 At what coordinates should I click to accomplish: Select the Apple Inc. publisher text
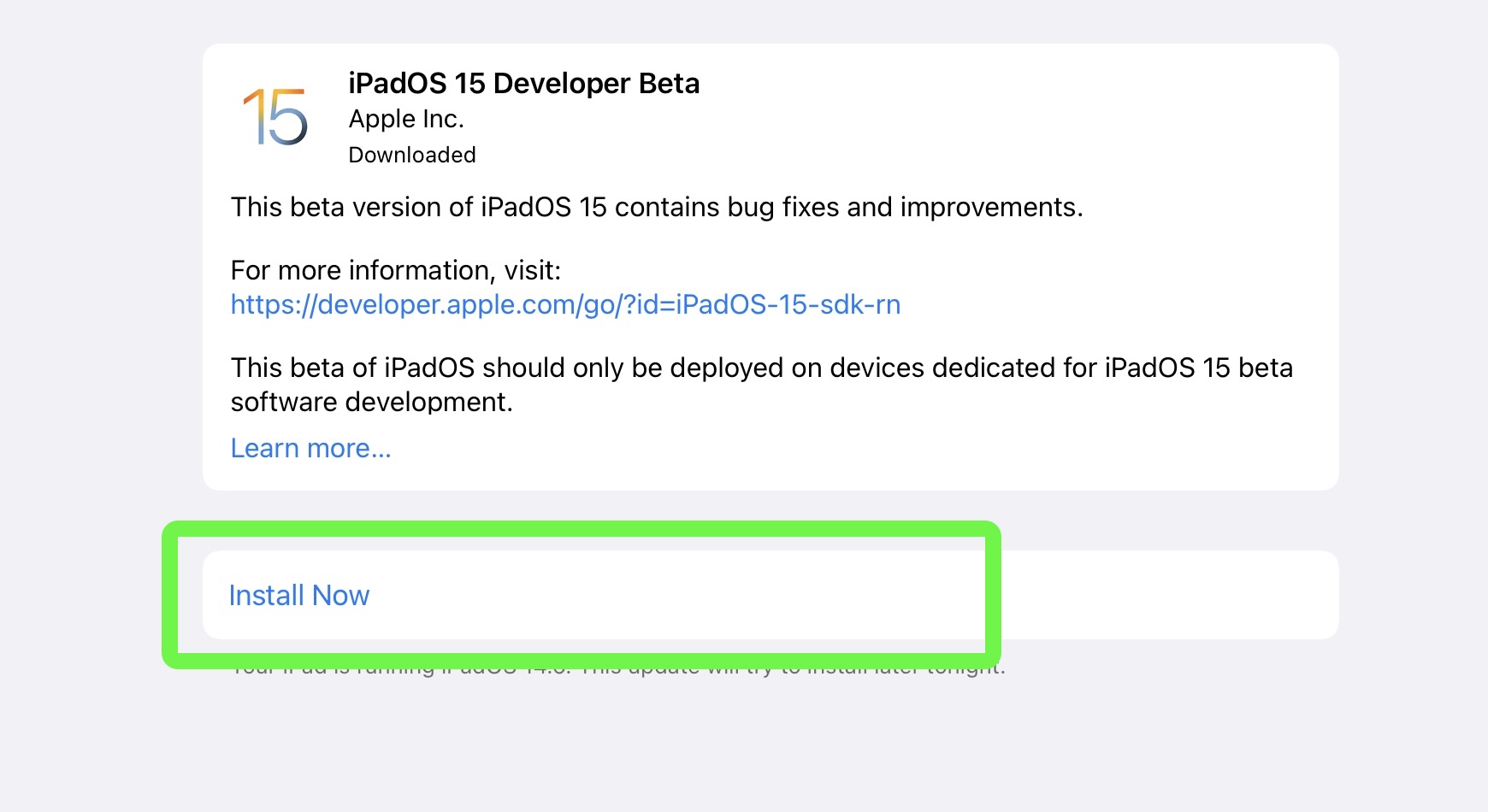[406, 119]
